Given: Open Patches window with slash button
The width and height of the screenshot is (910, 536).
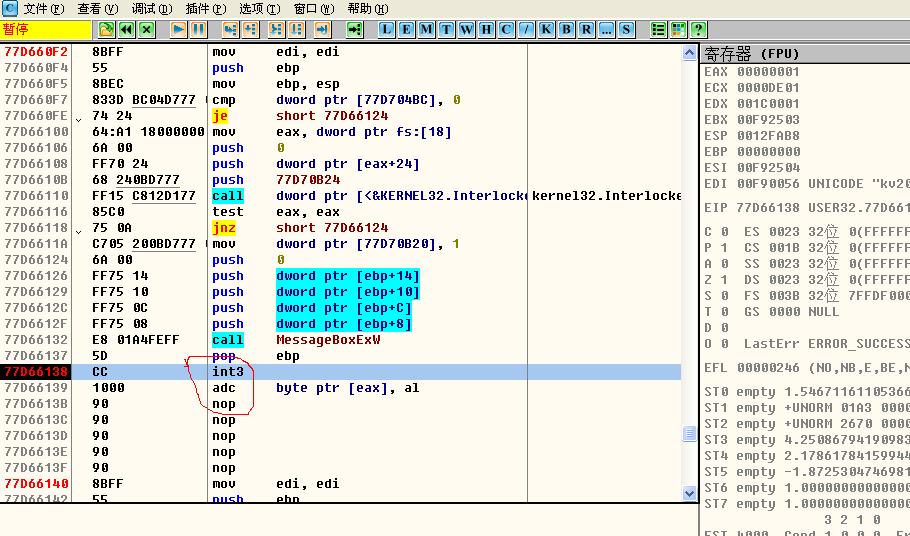Looking at the screenshot, I should (x=526, y=30).
